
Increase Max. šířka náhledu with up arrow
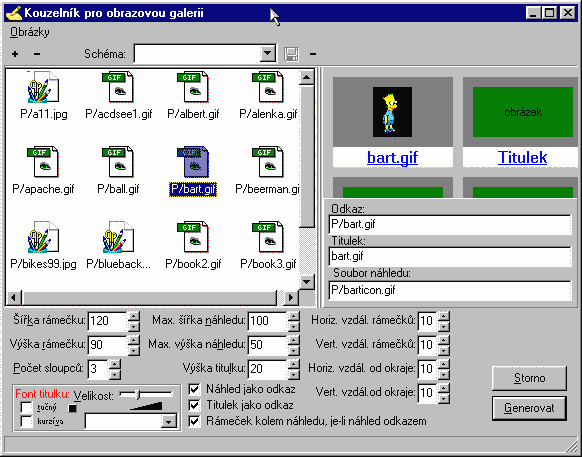coord(294,316)
